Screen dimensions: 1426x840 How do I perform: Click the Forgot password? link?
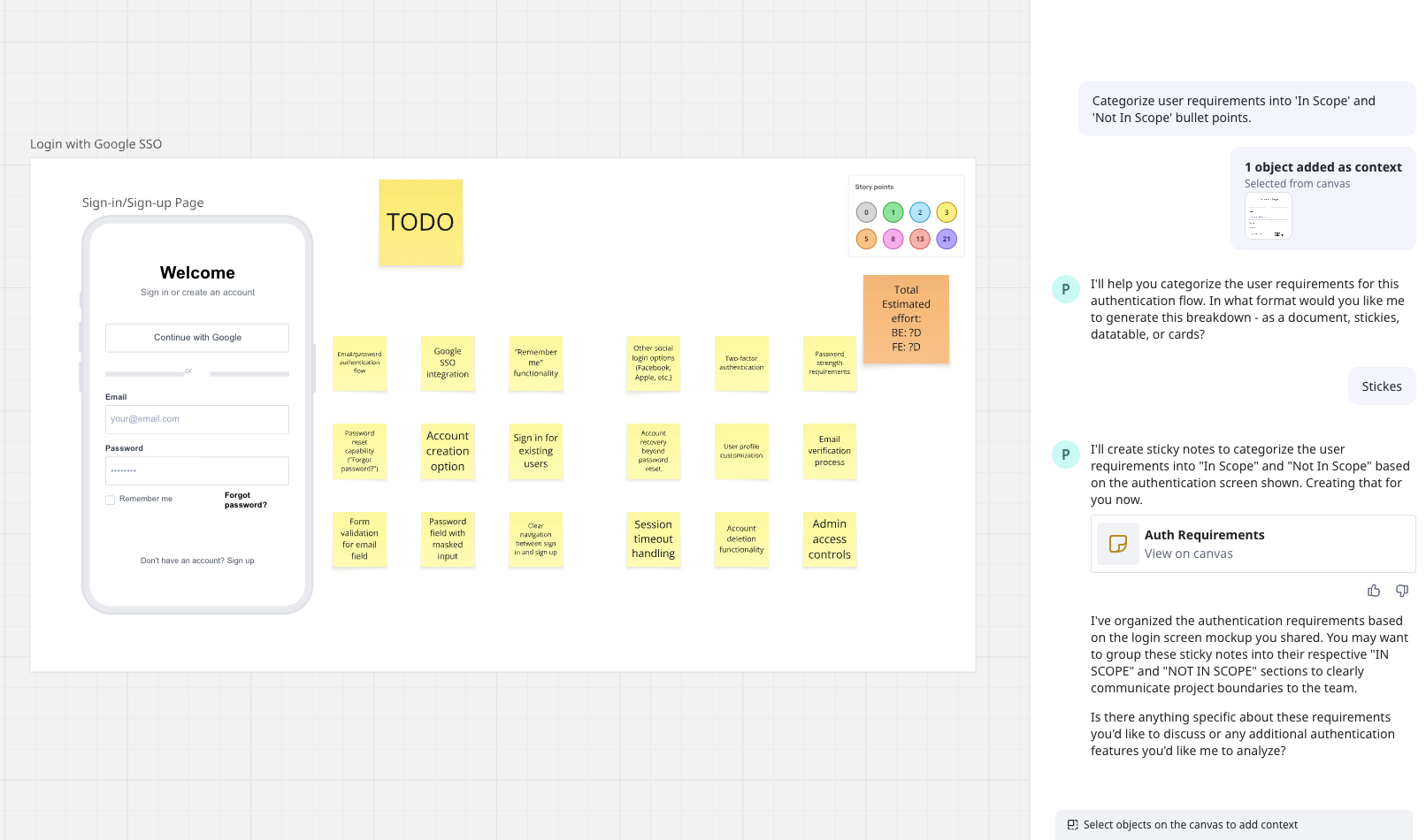coord(245,500)
